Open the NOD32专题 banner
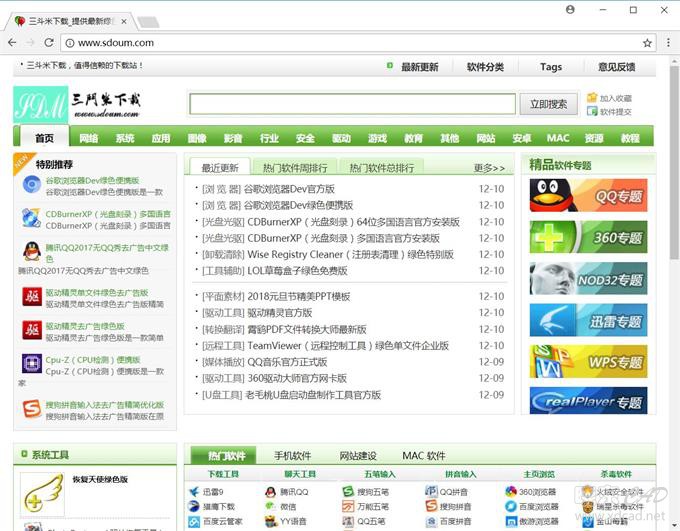The image size is (680, 531). (x=588, y=279)
